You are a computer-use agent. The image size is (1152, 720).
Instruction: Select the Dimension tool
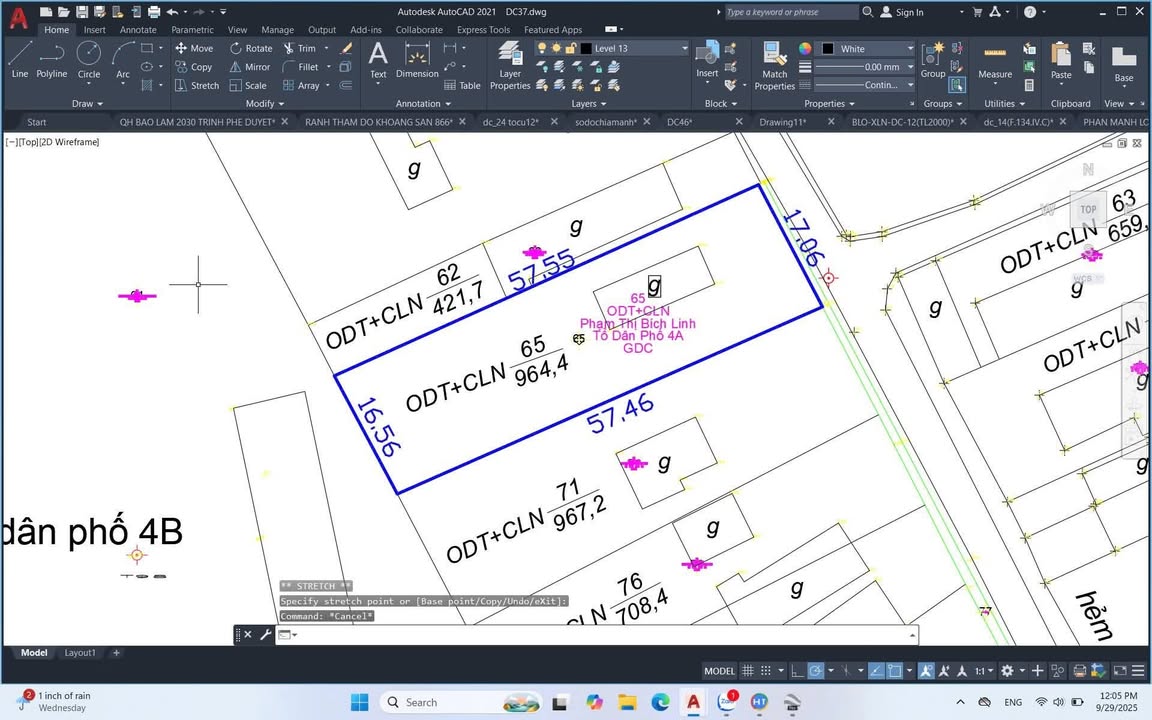click(417, 62)
